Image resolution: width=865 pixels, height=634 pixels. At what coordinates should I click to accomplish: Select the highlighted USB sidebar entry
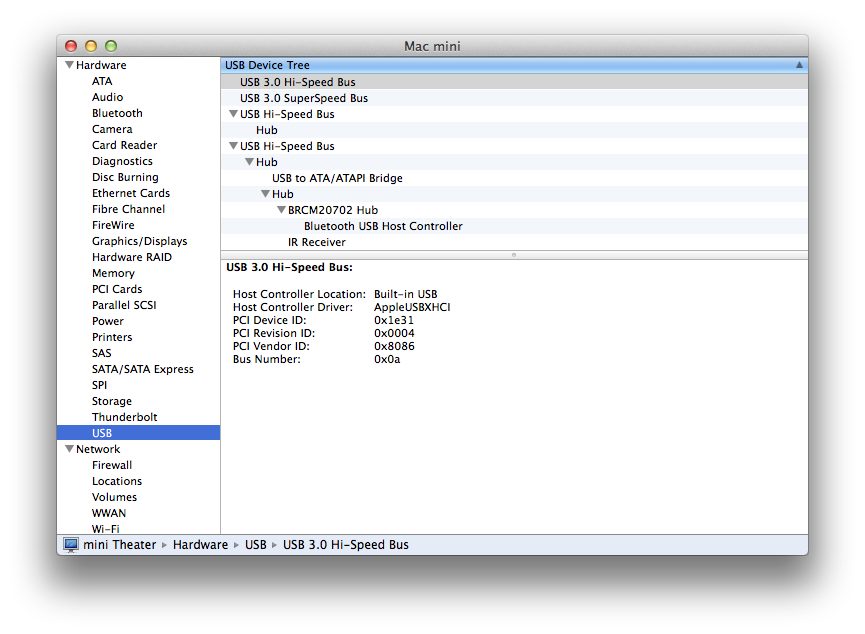pos(138,433)
